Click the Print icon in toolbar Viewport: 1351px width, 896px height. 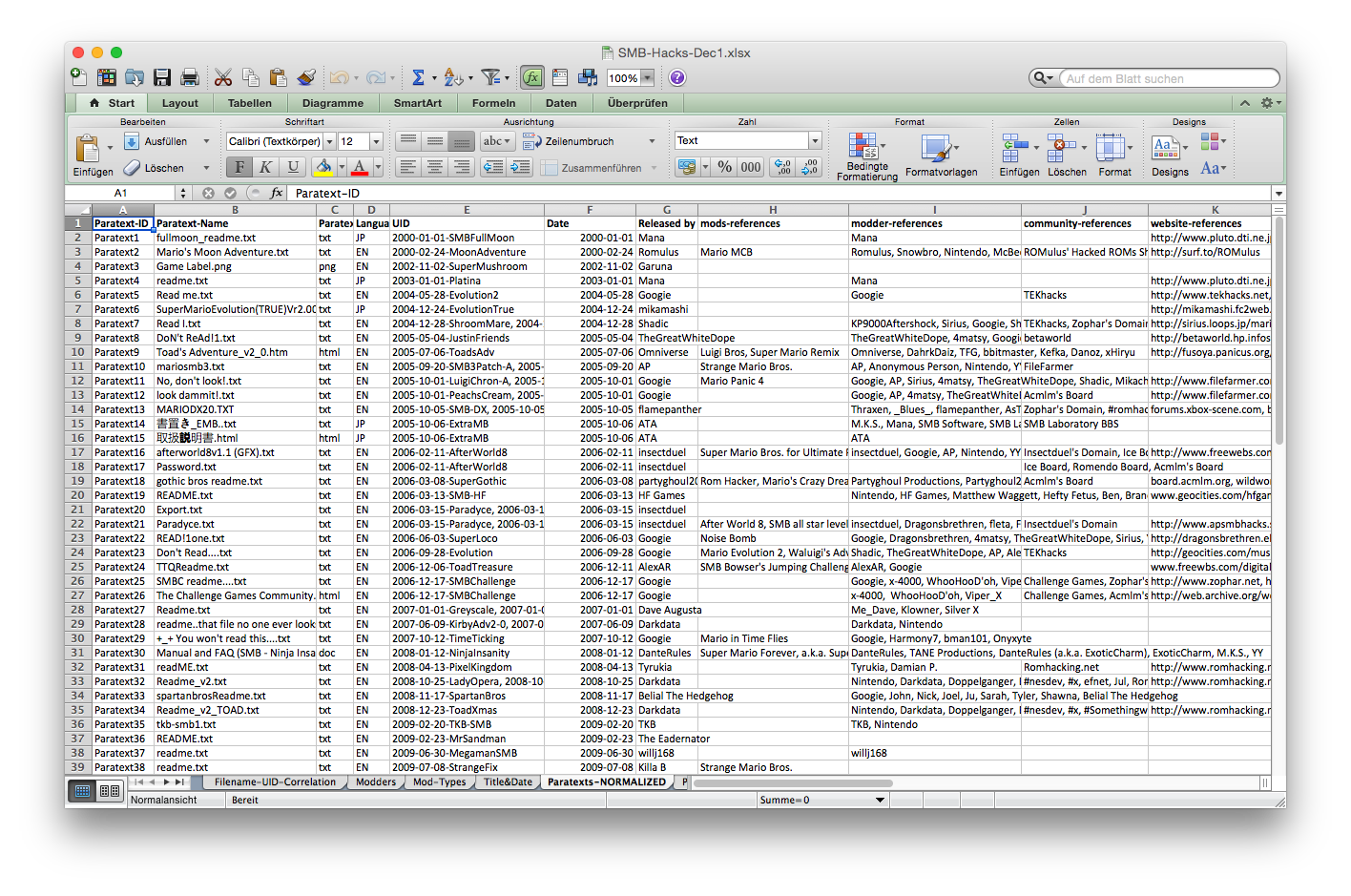pyautogui.click(x=190, y=78)
